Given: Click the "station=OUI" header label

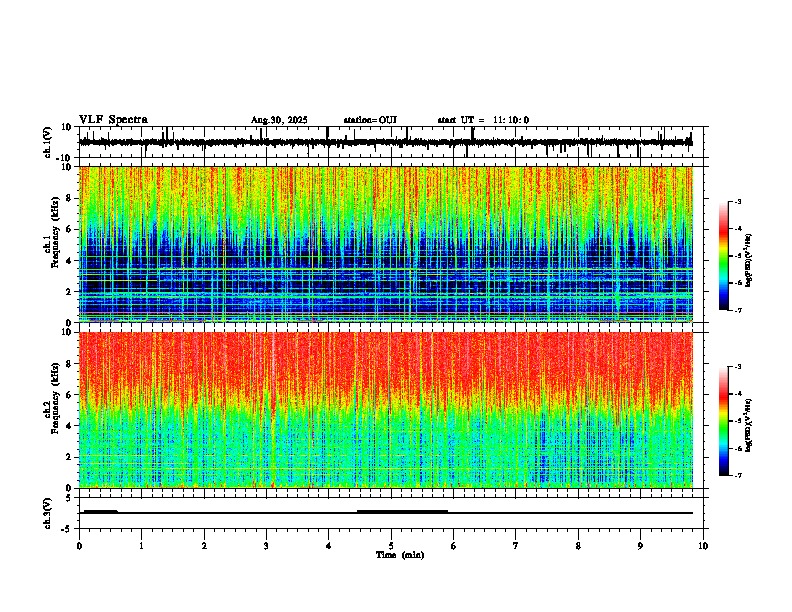Looking at the screenshot, I should (370, 120).
